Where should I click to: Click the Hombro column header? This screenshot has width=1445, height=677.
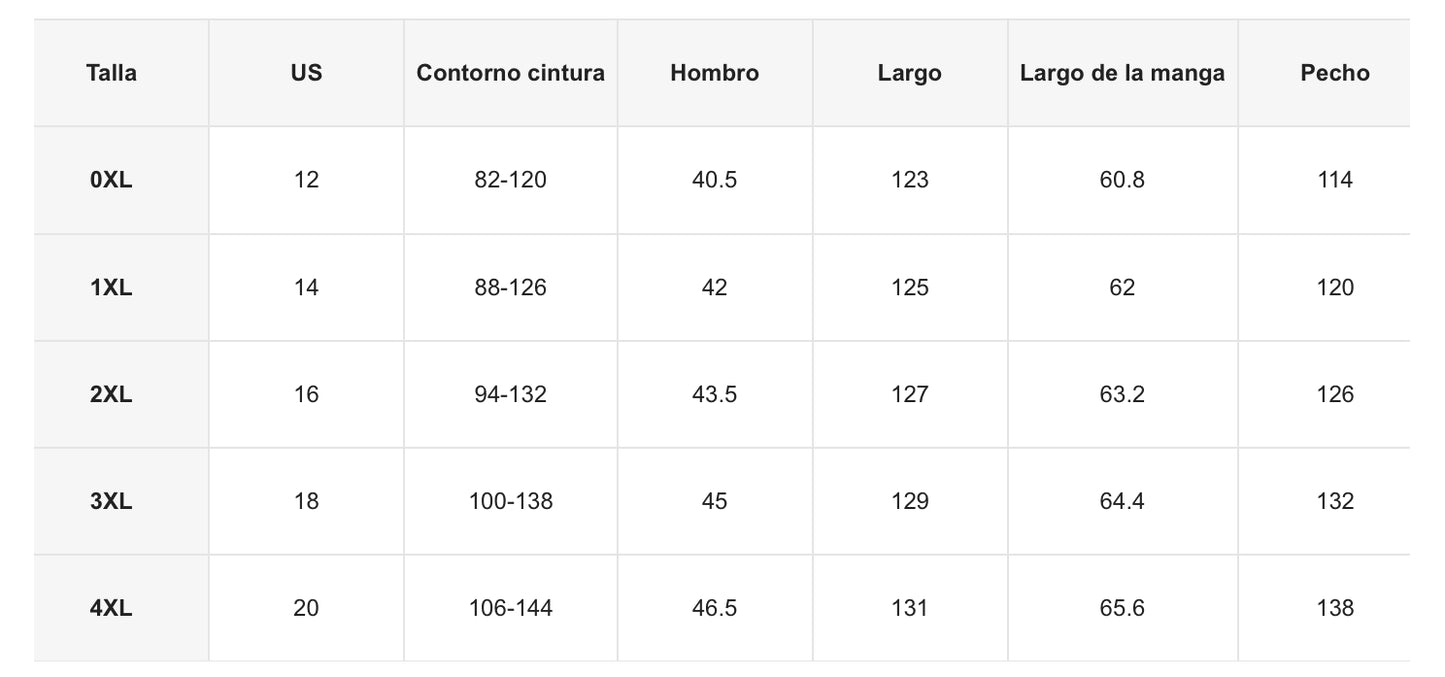[714, 73]
